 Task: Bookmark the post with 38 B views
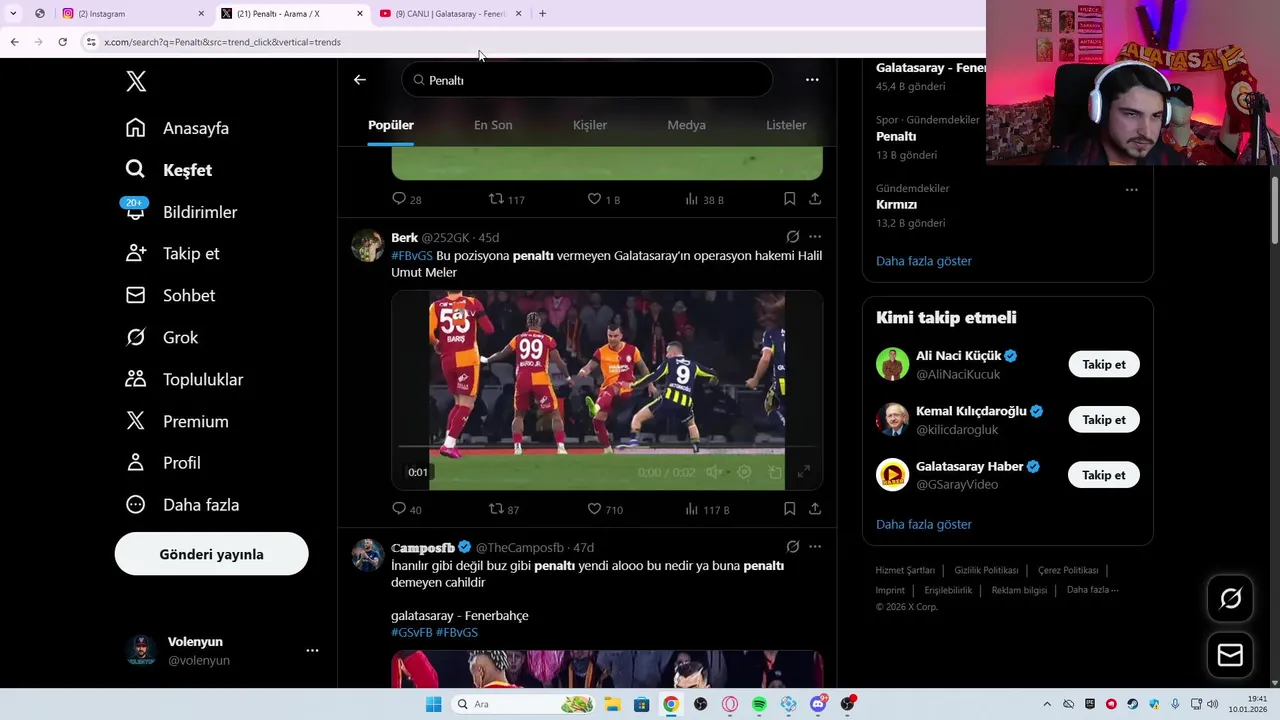tap(789, 199)
